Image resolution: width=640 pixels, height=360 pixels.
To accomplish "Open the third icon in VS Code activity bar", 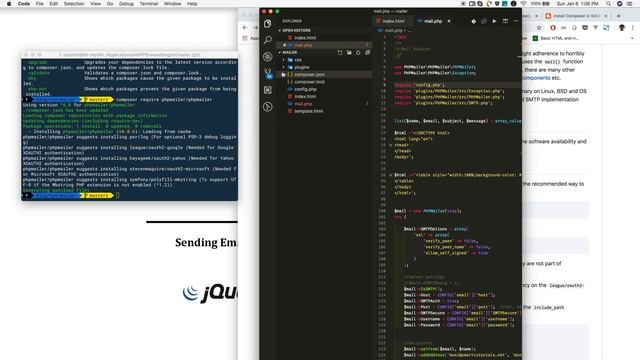I will (268, 56).
